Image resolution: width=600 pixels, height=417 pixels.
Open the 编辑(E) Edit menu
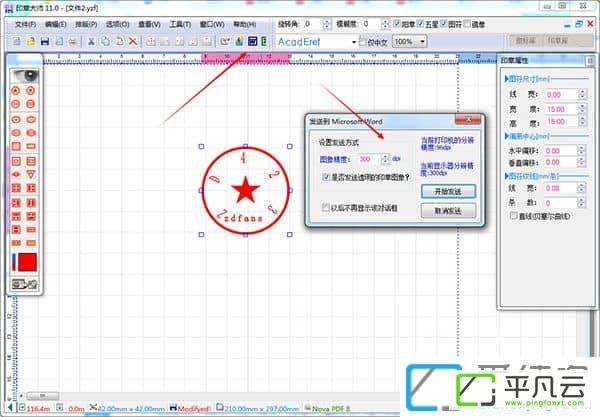pos(56,24)
